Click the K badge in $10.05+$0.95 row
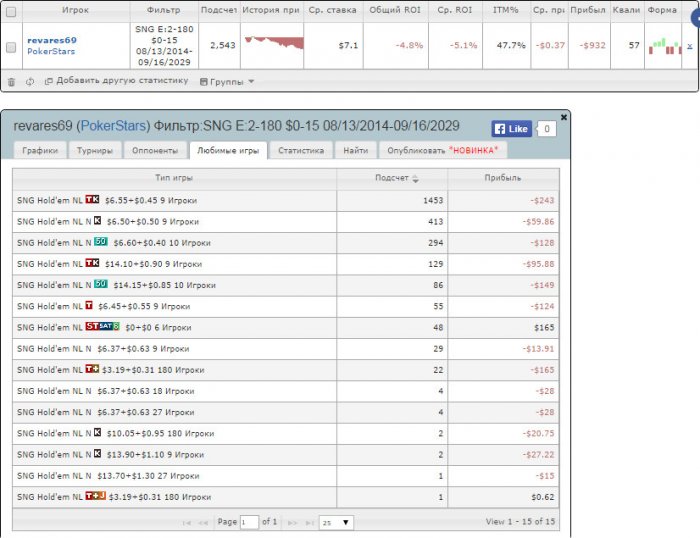This screenshot has height=538, width=700. point(97,432)
